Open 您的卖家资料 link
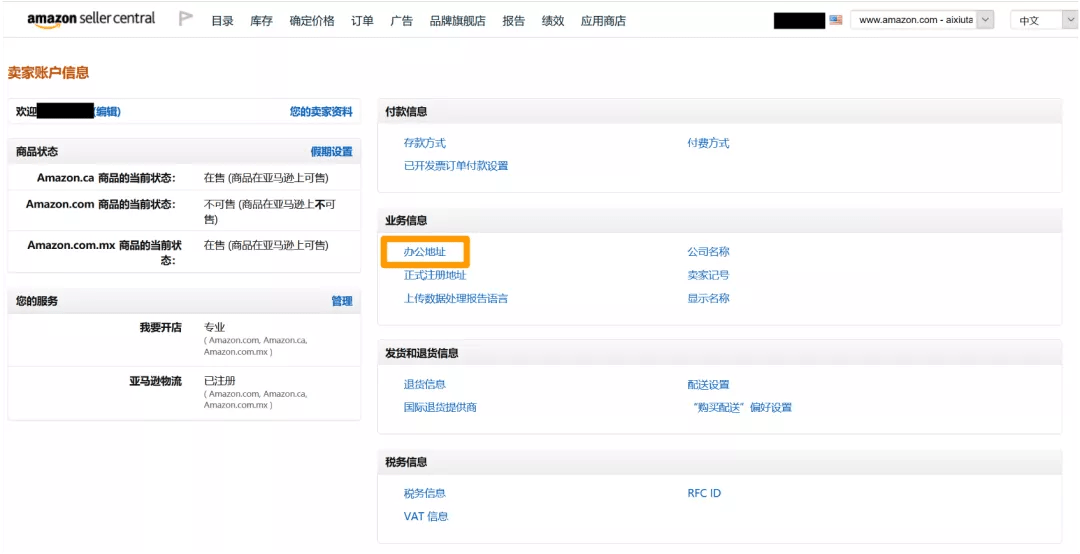Viewport: 1080px width, 554px height. (321, 112)
